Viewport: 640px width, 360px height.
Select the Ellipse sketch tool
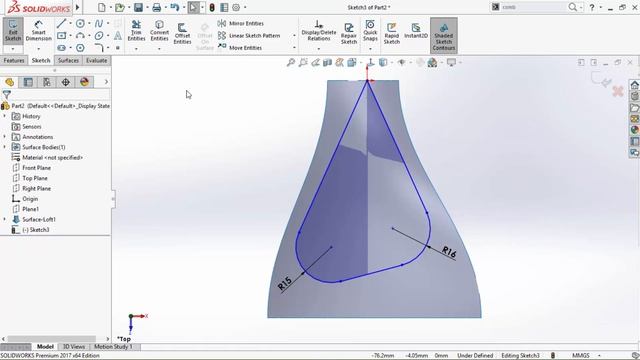pos(99,36)
